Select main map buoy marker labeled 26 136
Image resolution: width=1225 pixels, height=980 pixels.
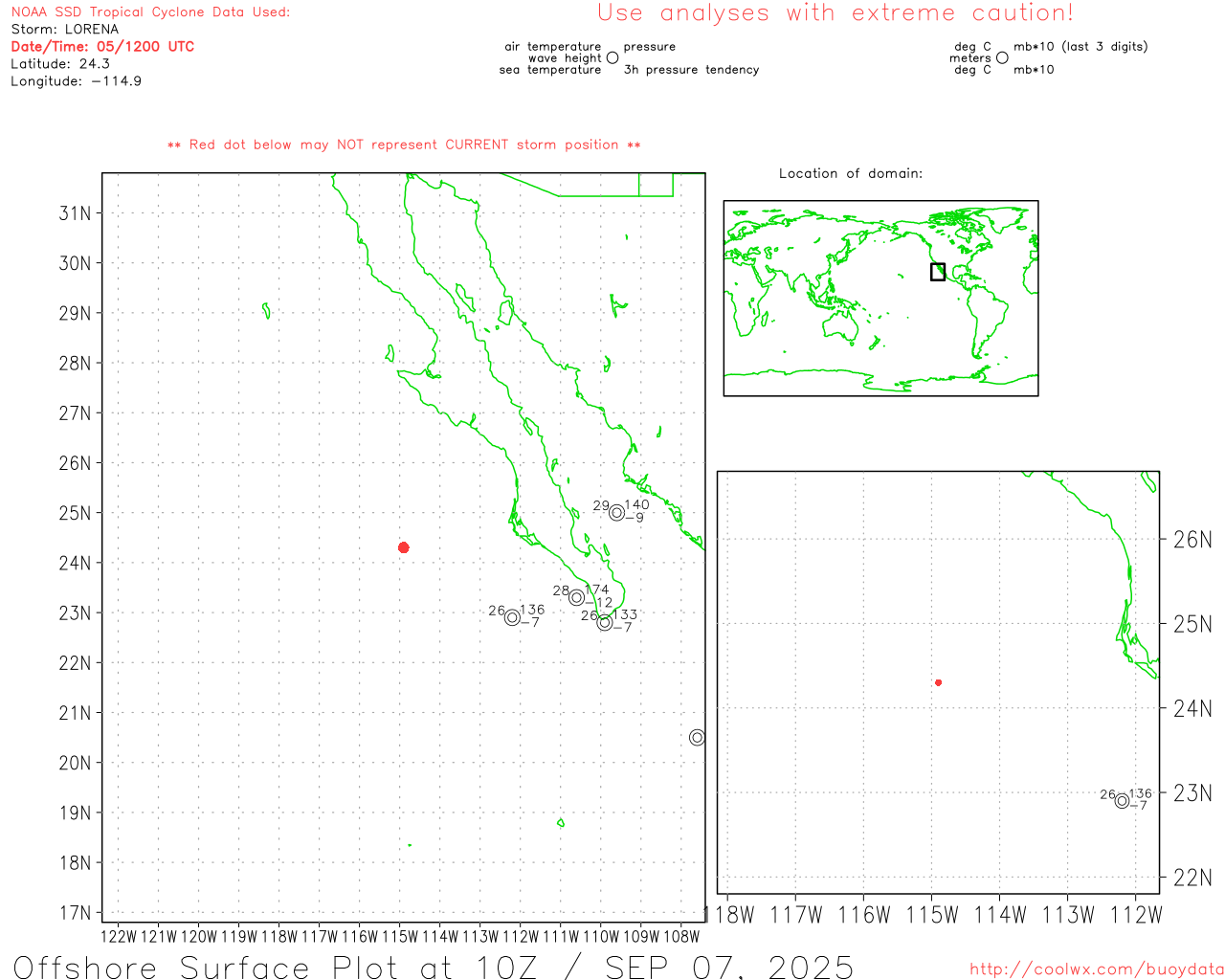pos(512,617)
